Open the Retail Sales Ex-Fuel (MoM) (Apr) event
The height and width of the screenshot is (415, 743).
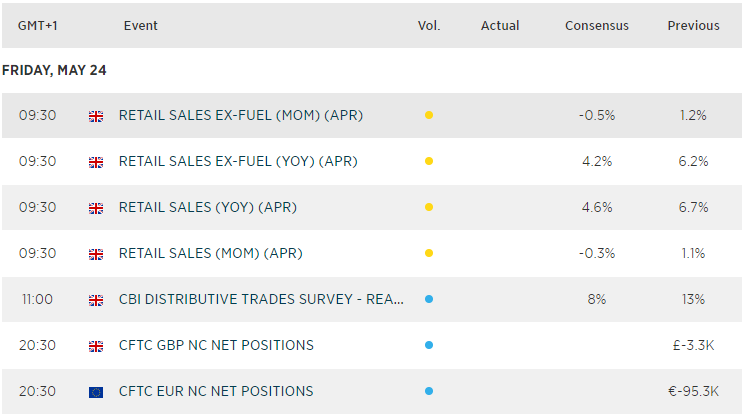(240, 116)
